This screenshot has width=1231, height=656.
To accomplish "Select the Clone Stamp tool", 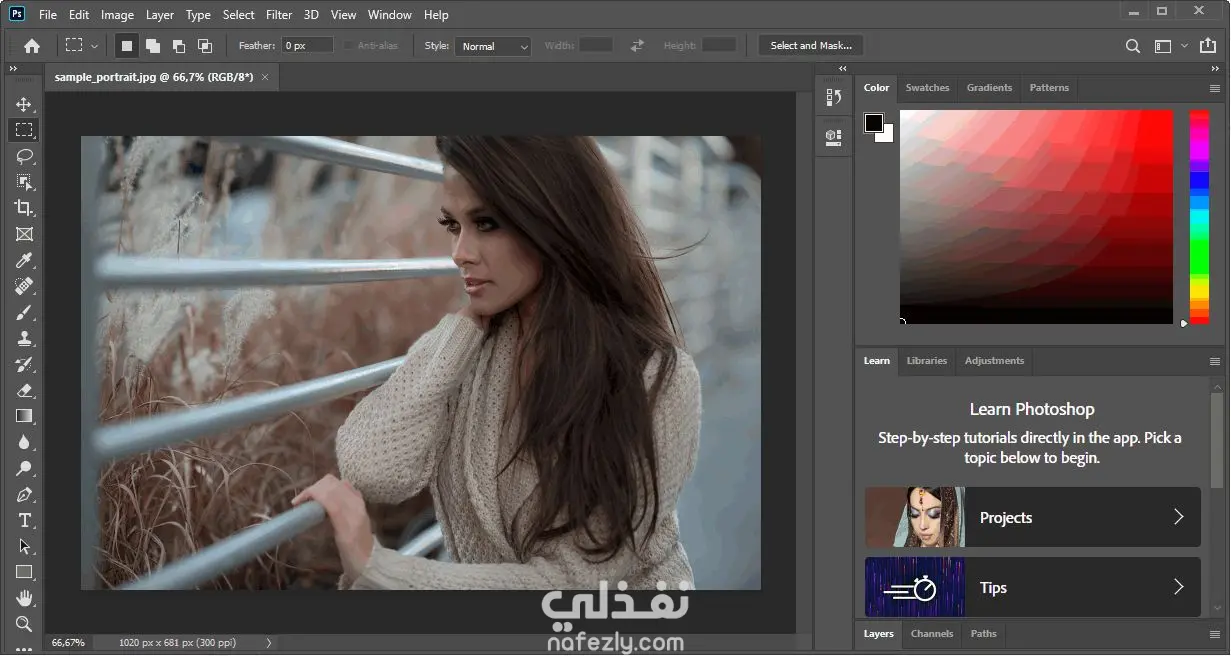I will [24, 339].
